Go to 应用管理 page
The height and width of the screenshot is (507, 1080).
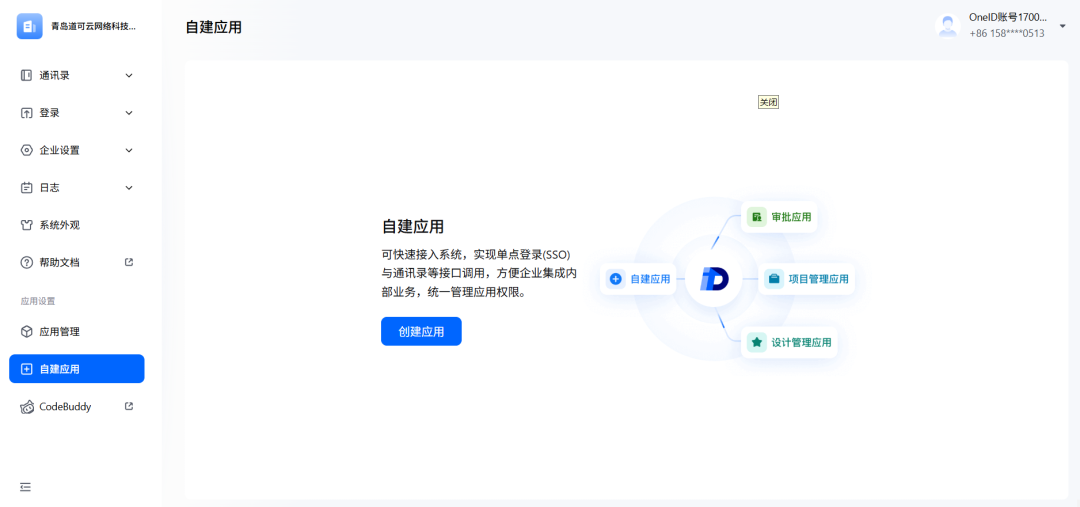point(76,331)
